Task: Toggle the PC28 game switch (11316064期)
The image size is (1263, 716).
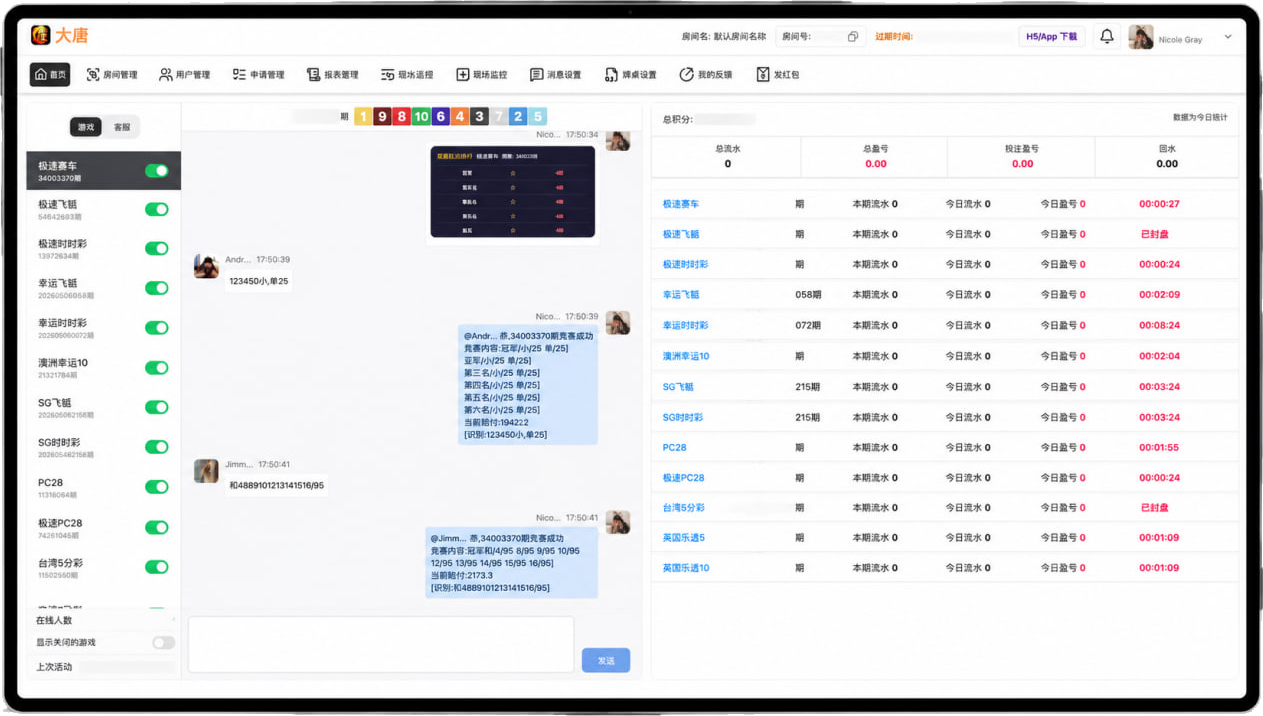Action: pos(157,487)
